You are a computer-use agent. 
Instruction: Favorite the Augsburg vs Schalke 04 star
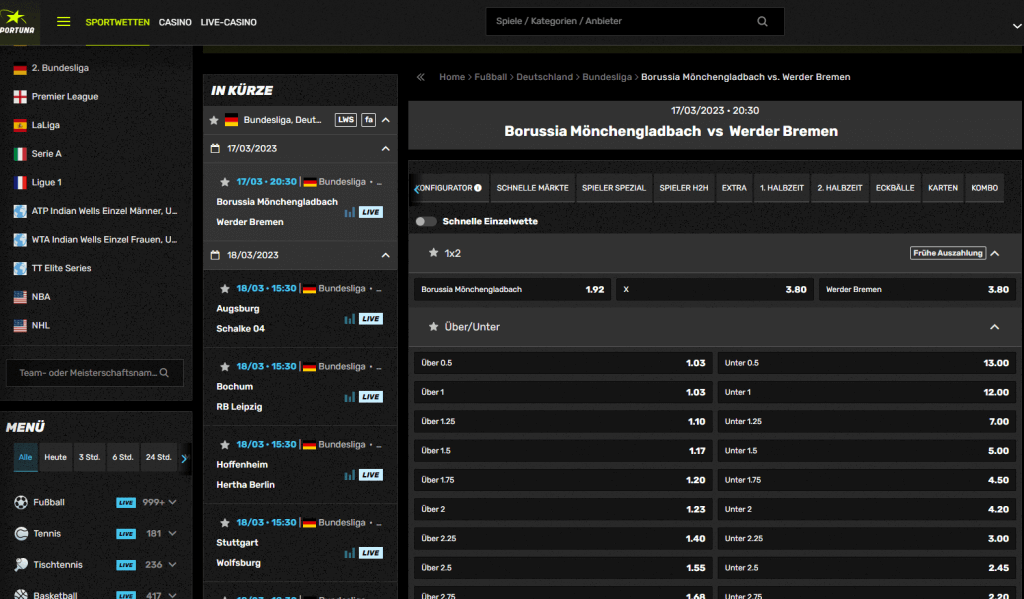[225, 289]
